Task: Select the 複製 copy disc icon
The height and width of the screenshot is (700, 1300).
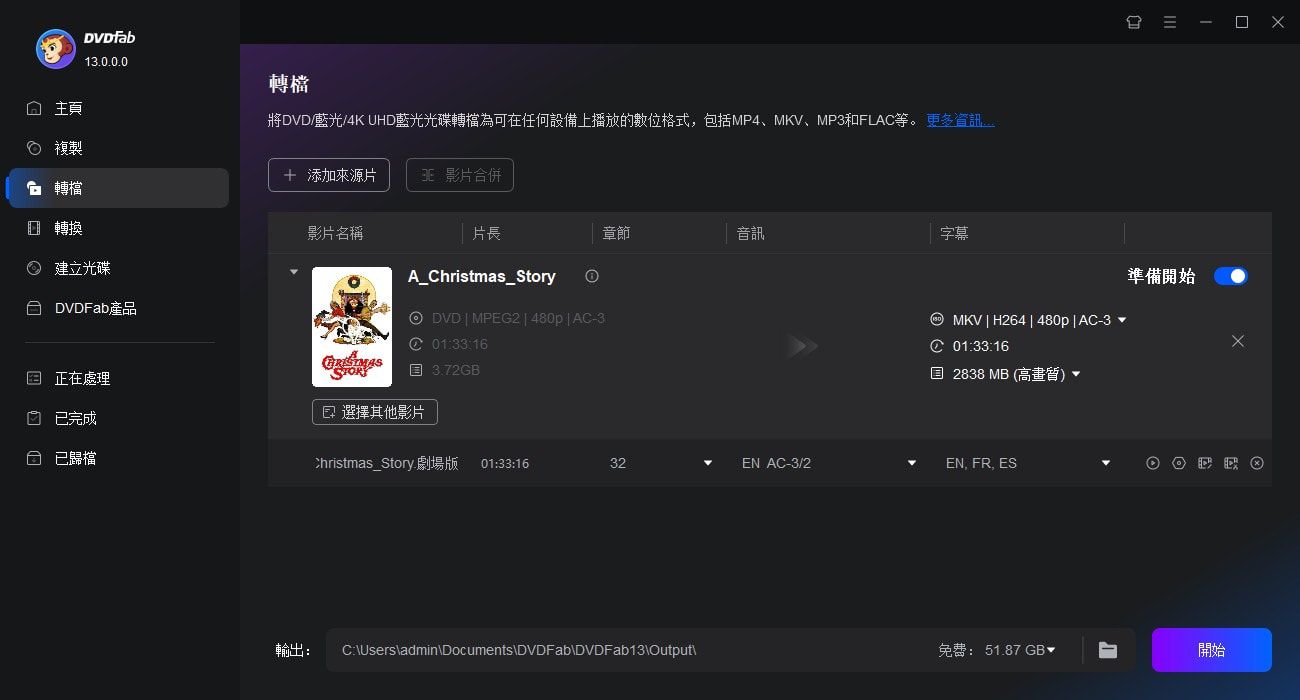Action: (34, 148)
